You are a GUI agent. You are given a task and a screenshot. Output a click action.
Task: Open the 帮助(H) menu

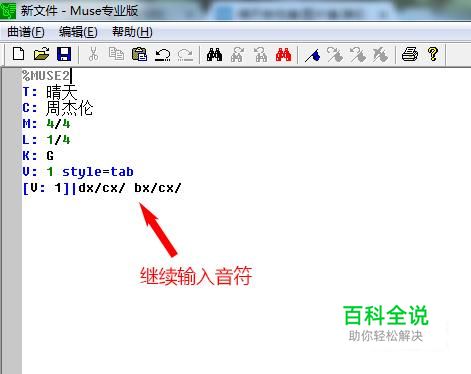click(x=132, y=32)
